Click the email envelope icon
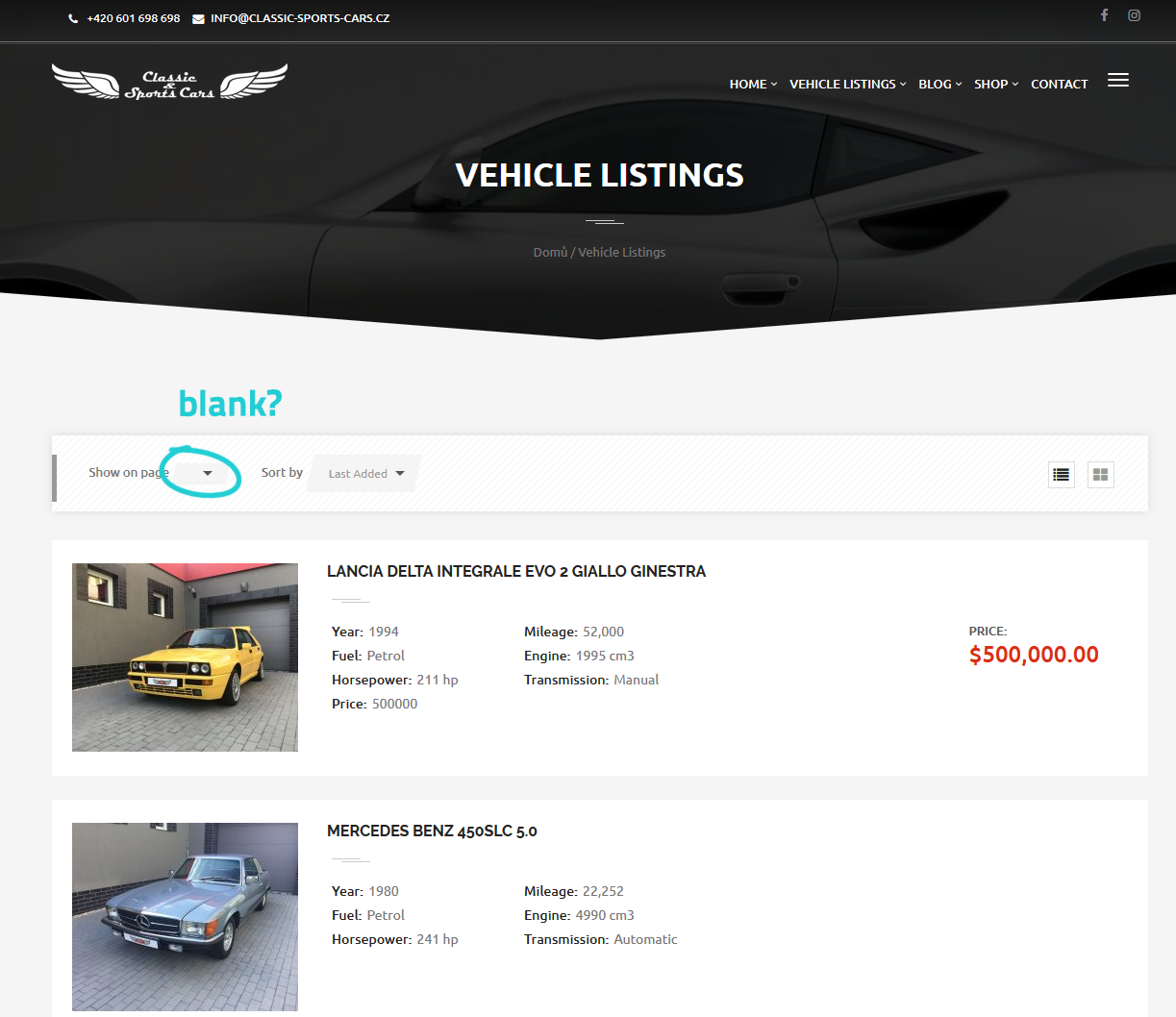The image size is (1176, 1017). click(198, 19)
